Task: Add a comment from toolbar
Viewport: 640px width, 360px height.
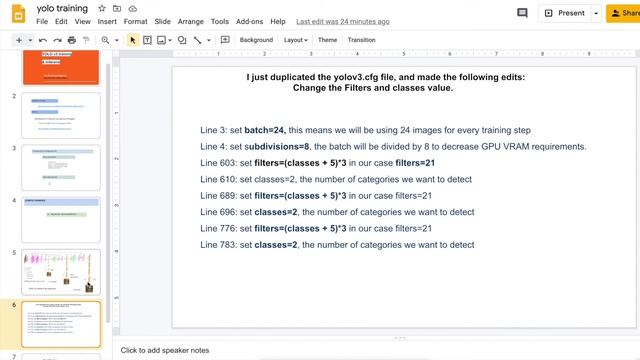Action: pos(225,40)
